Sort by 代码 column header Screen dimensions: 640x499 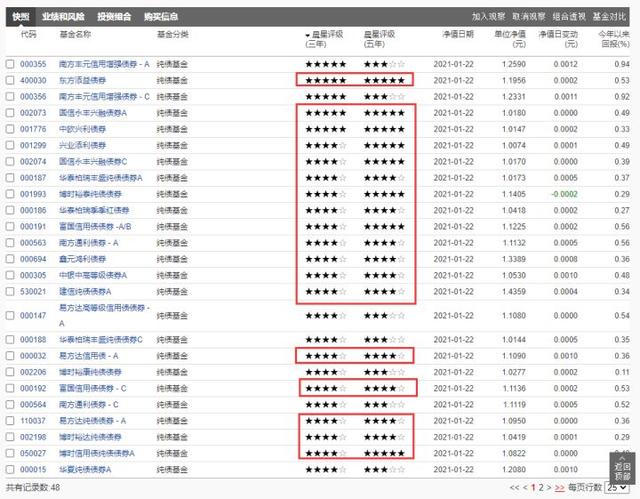click(28, 34)
